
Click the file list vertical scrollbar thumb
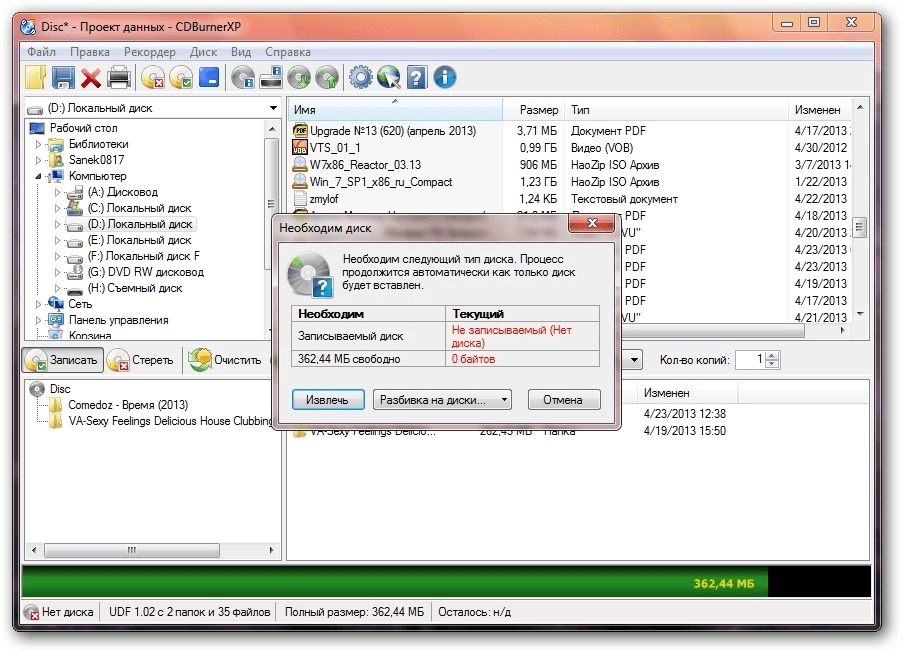(x=859, y=228)
